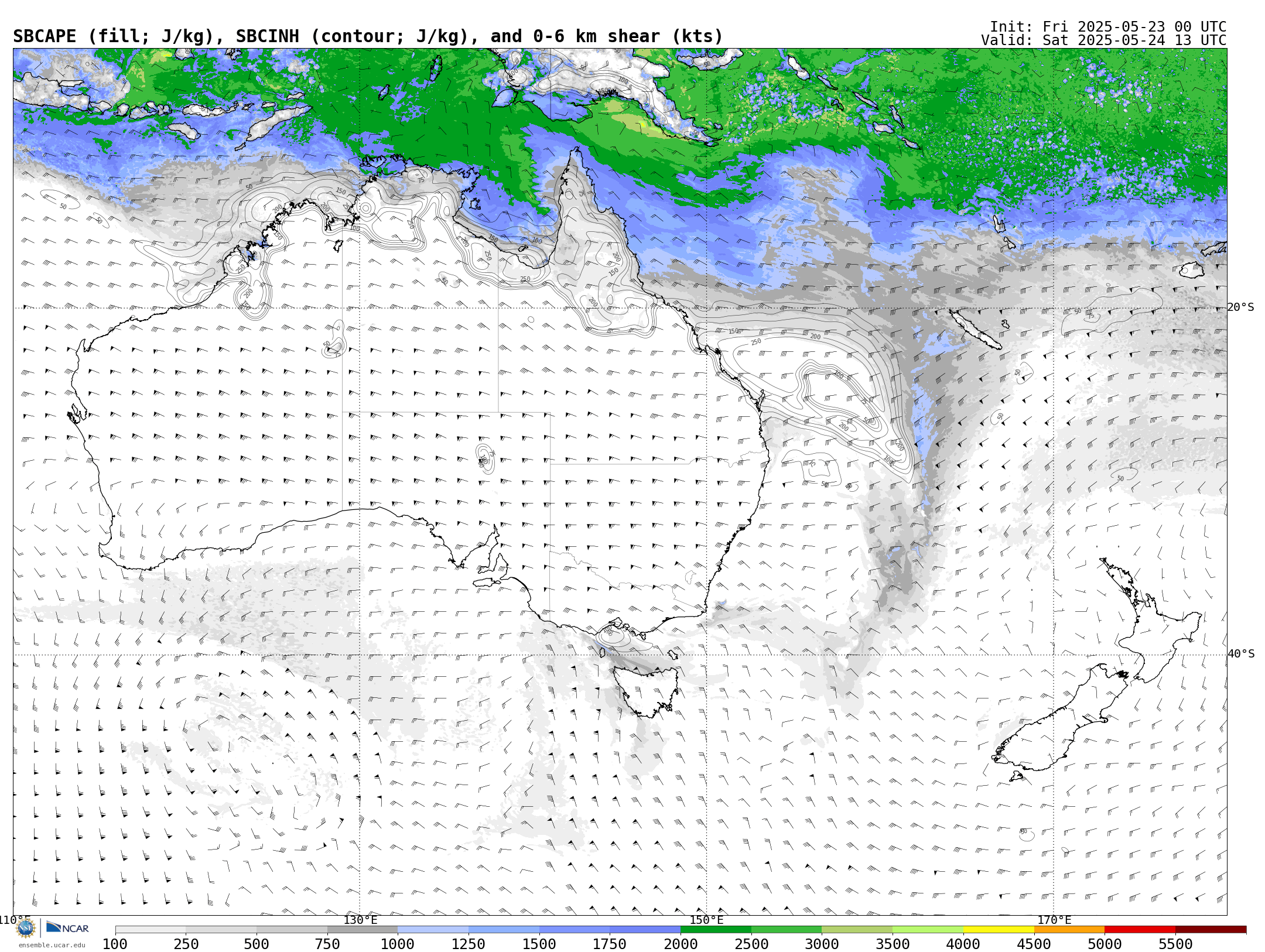This screenshot has height=952, width=1265.
Task: Pick the orange 4500–5000 colorbar segment
Action: (1069, 930)
